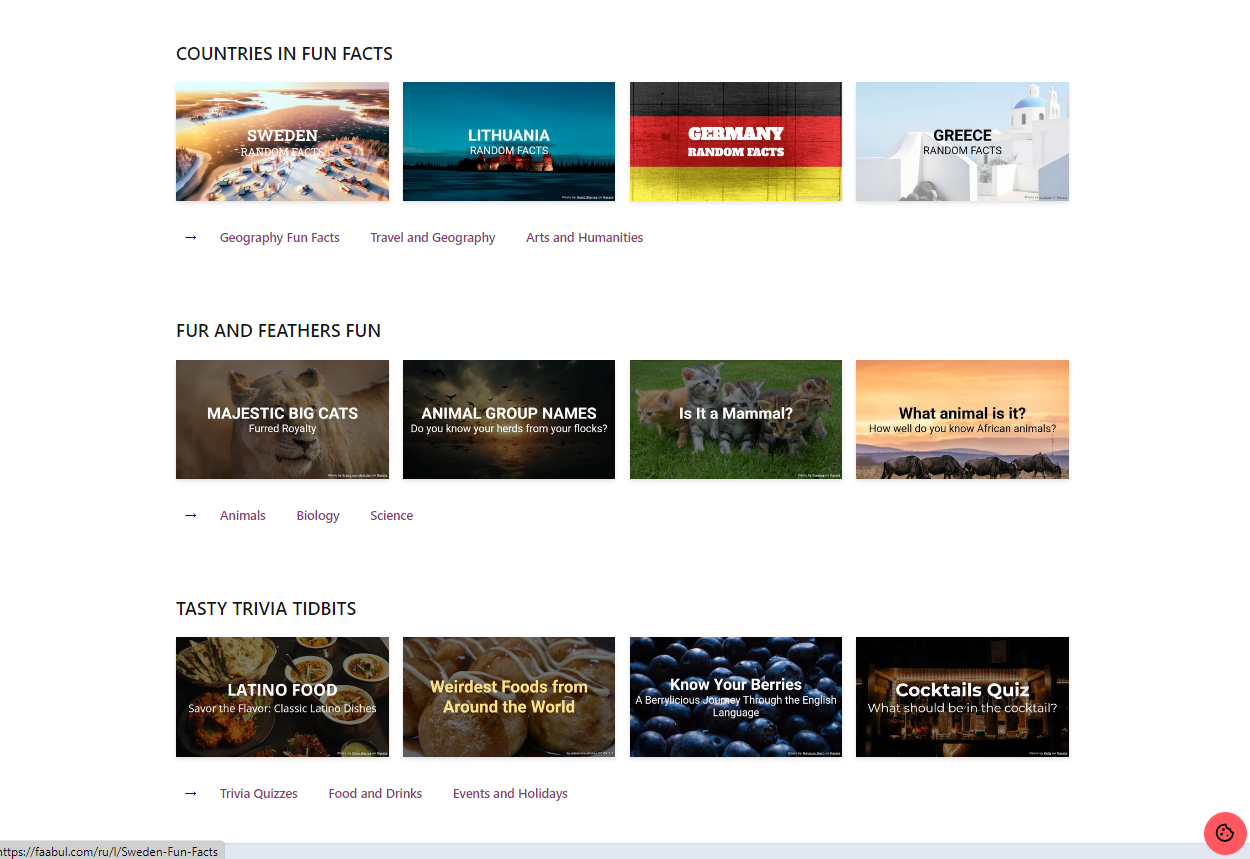This screenshot has height=859, width=1250.
Task: Visit Events and Holidays category
Action: 510,794
